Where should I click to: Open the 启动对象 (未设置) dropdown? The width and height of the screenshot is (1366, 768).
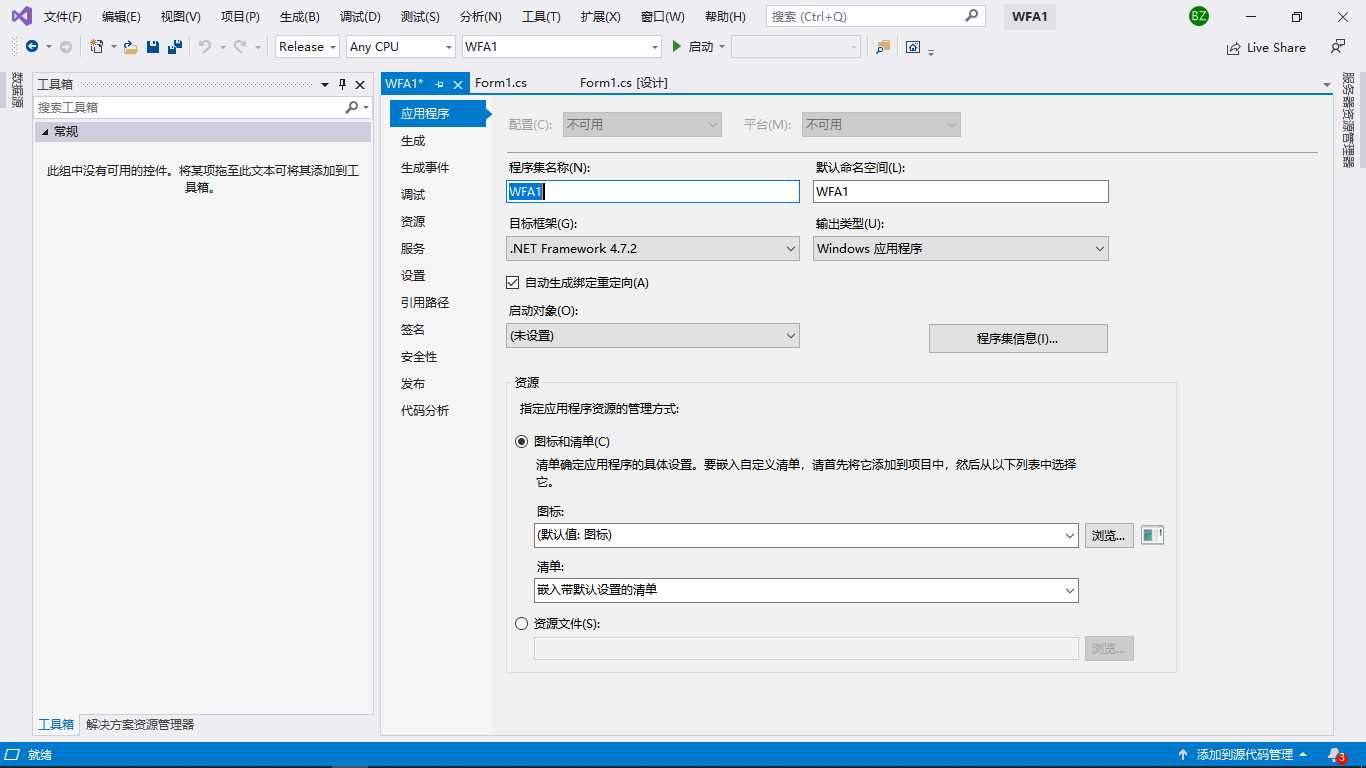[653, 336]
